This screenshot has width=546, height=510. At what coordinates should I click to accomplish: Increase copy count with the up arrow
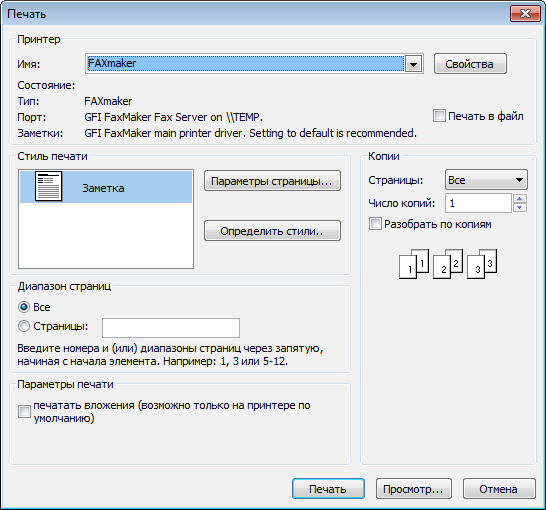point(520,198)
